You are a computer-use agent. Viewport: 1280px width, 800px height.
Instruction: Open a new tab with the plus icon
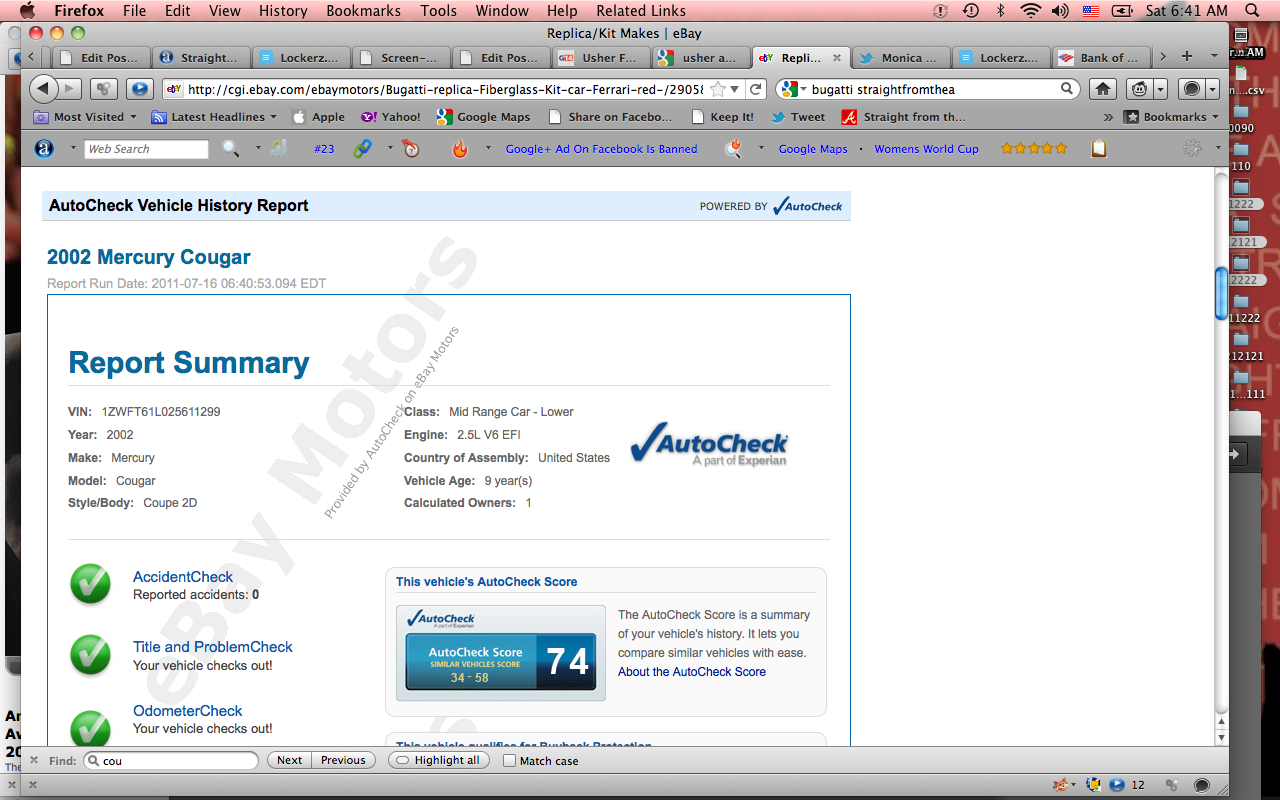click(1187, 57)
